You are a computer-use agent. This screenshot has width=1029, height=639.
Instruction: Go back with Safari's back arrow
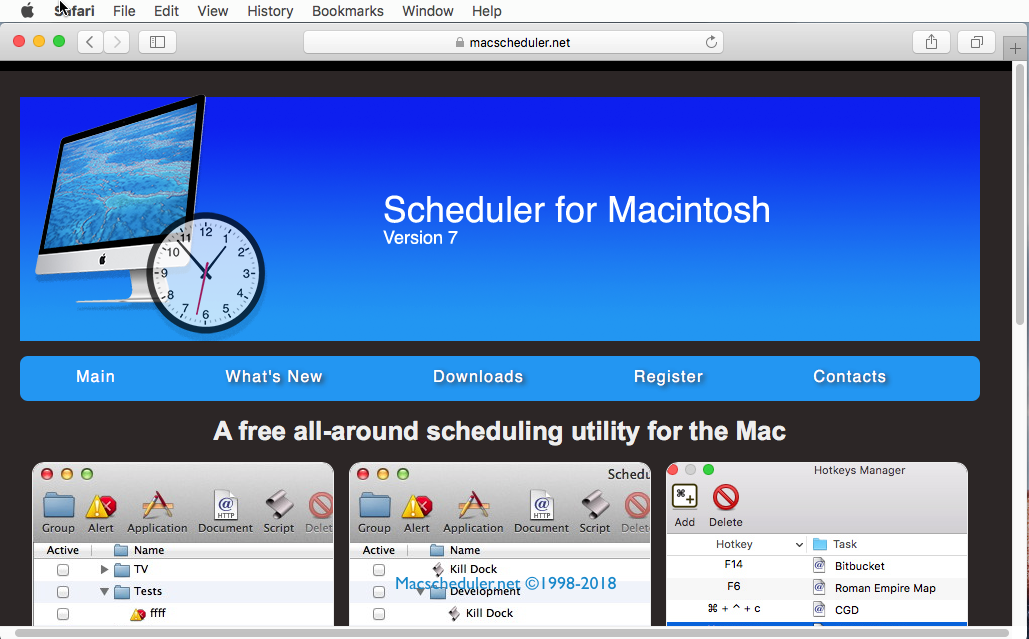(x=90, y=42)
